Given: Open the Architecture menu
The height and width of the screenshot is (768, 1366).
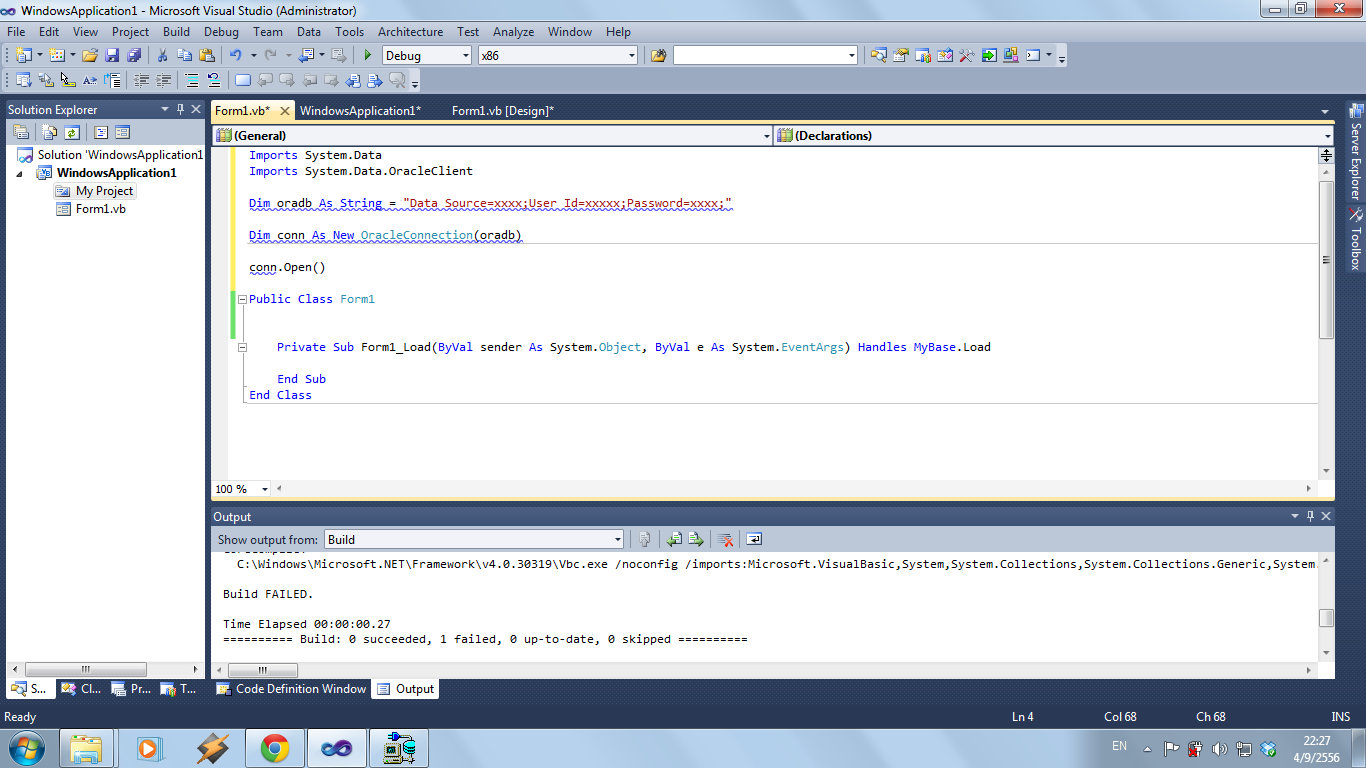Looking at the screenshot, I should 410,32.
